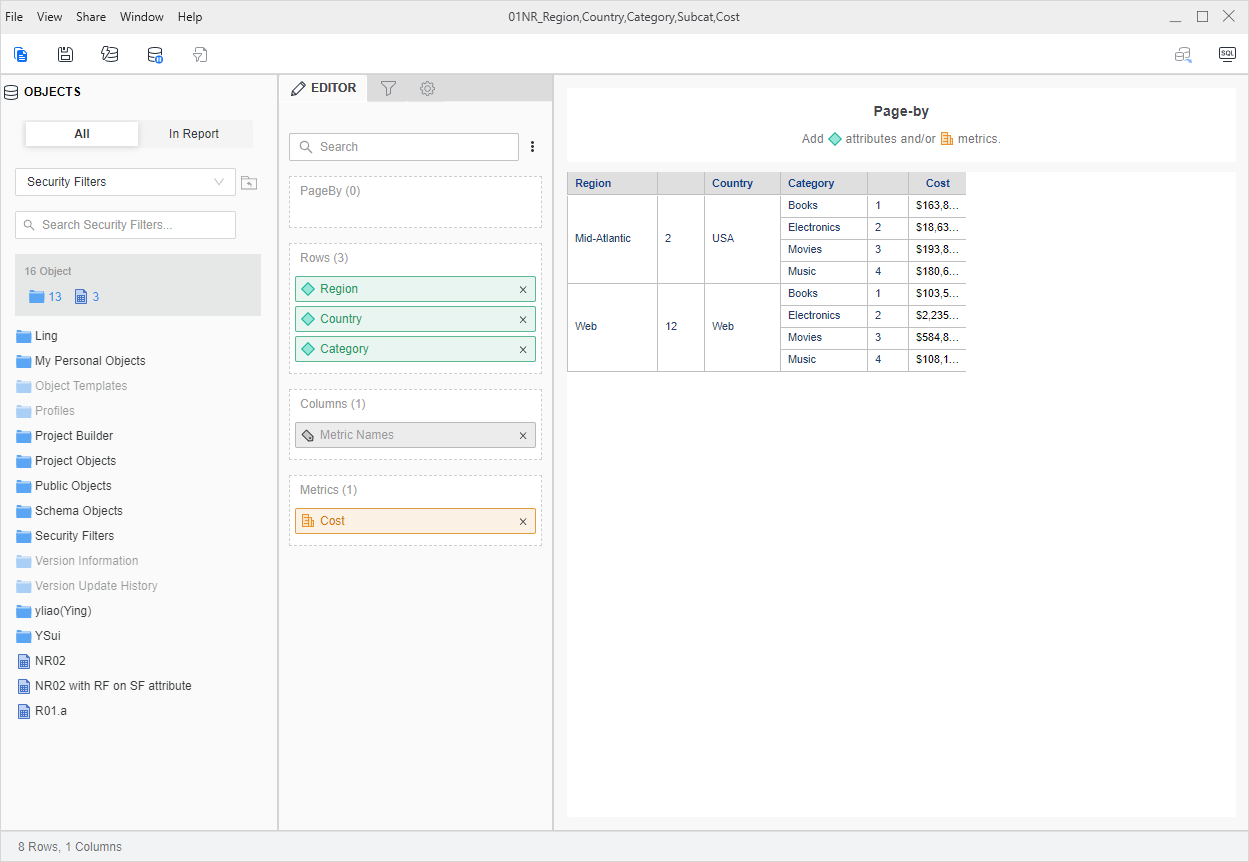
Task: Open the filter funnel tab icon
Action: 389,88
